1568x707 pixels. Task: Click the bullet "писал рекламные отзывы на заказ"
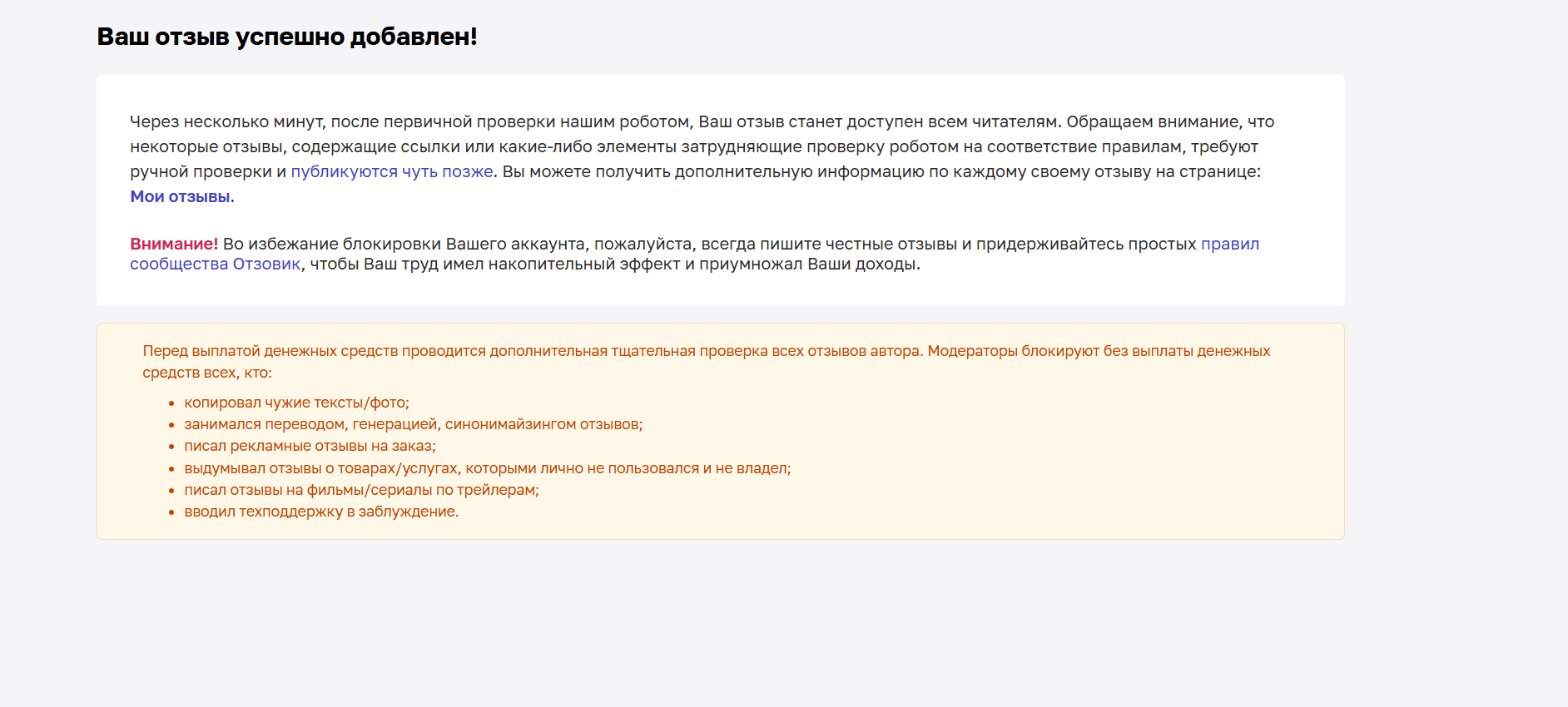310,446
